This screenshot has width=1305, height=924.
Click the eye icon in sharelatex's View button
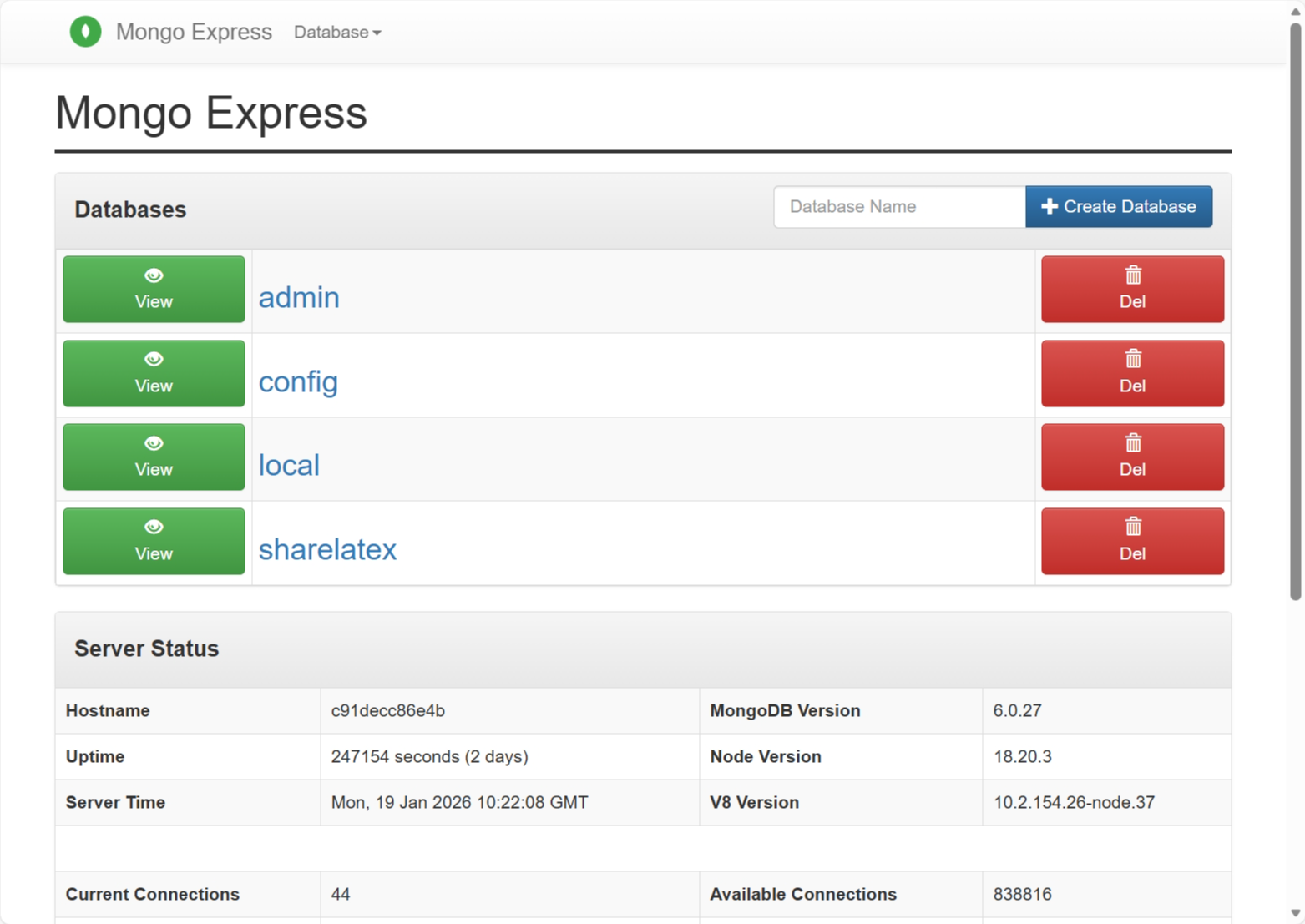(154, 528)
